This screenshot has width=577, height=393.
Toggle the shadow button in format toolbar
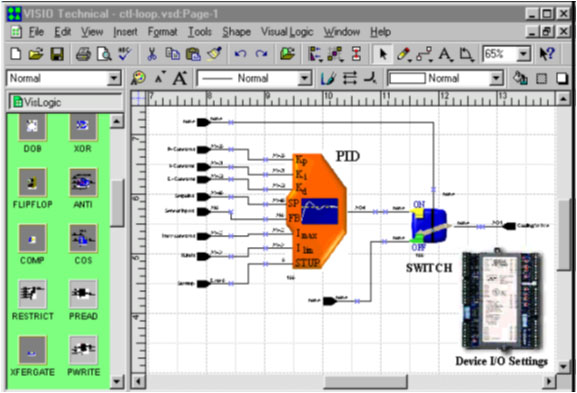coord(561,78)
